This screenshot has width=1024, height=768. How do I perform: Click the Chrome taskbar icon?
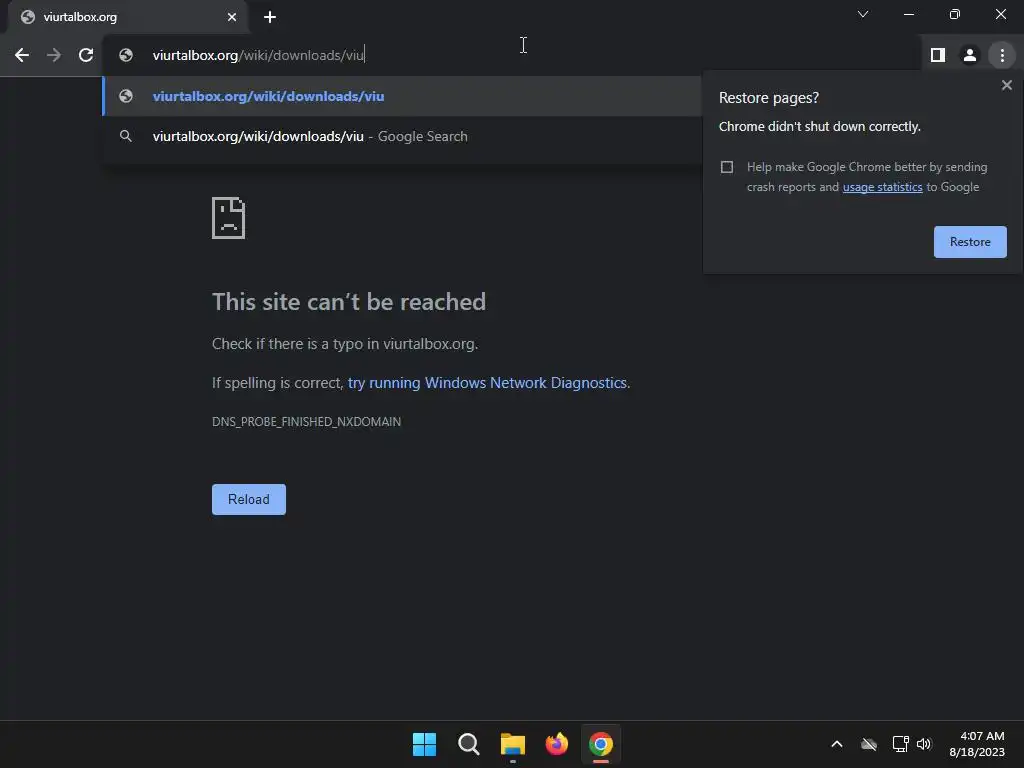coord(601,744)
